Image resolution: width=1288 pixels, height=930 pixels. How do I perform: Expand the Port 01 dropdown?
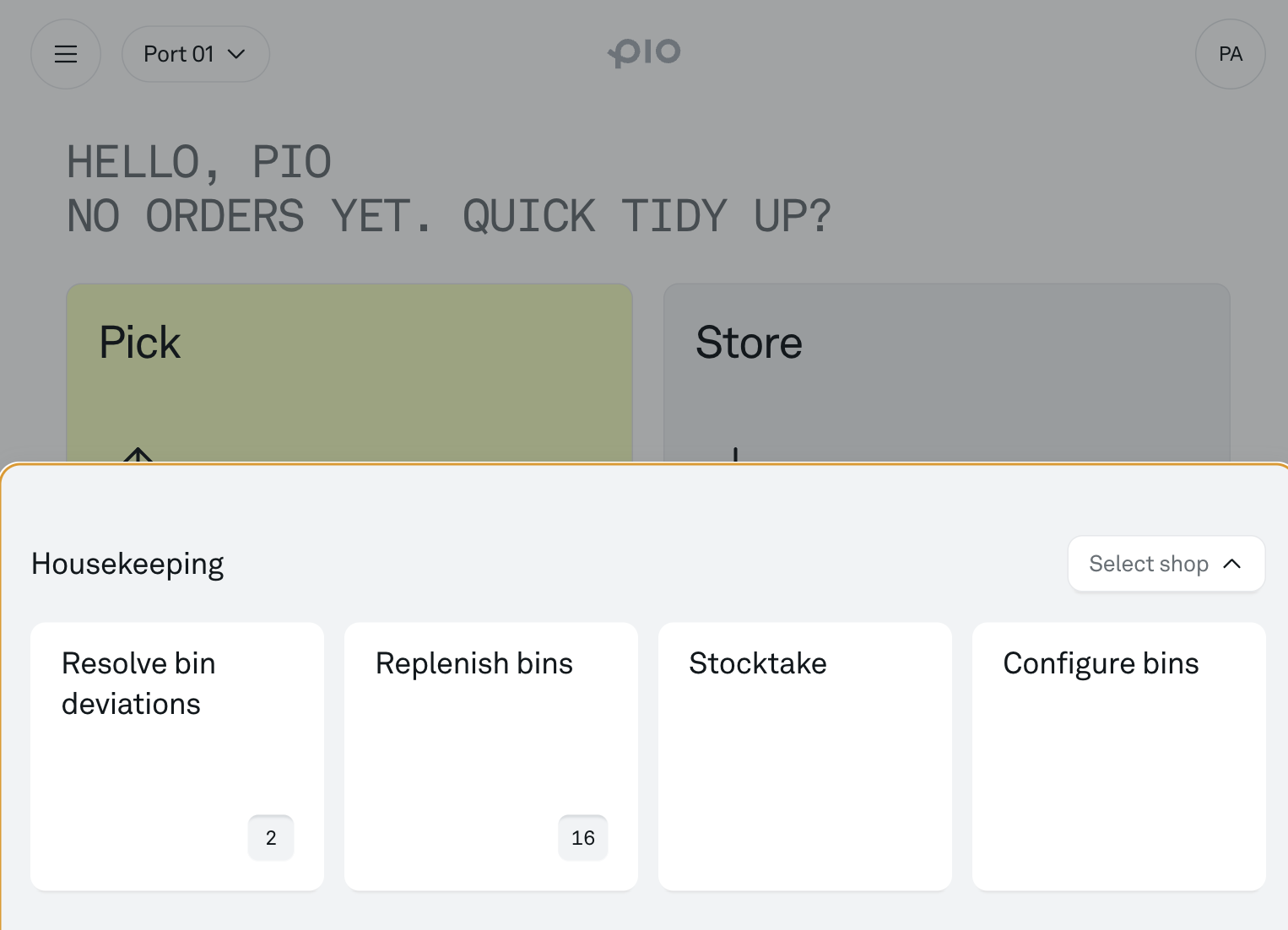coord(196,54)
